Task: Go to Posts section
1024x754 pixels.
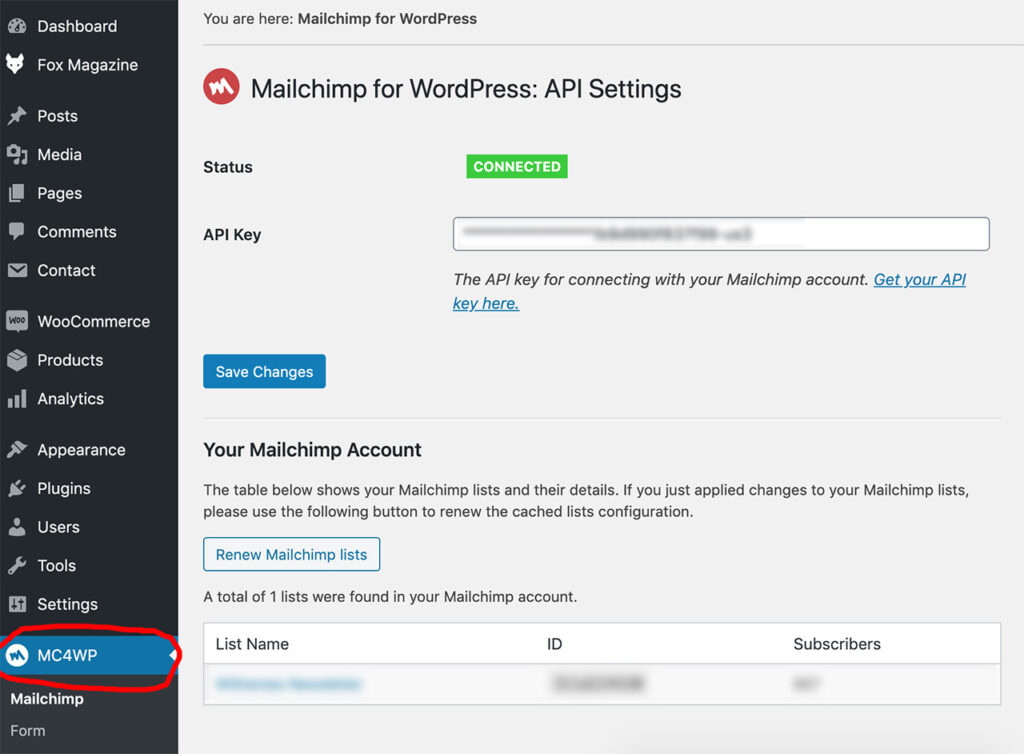Action: click(x=57, y=116)
